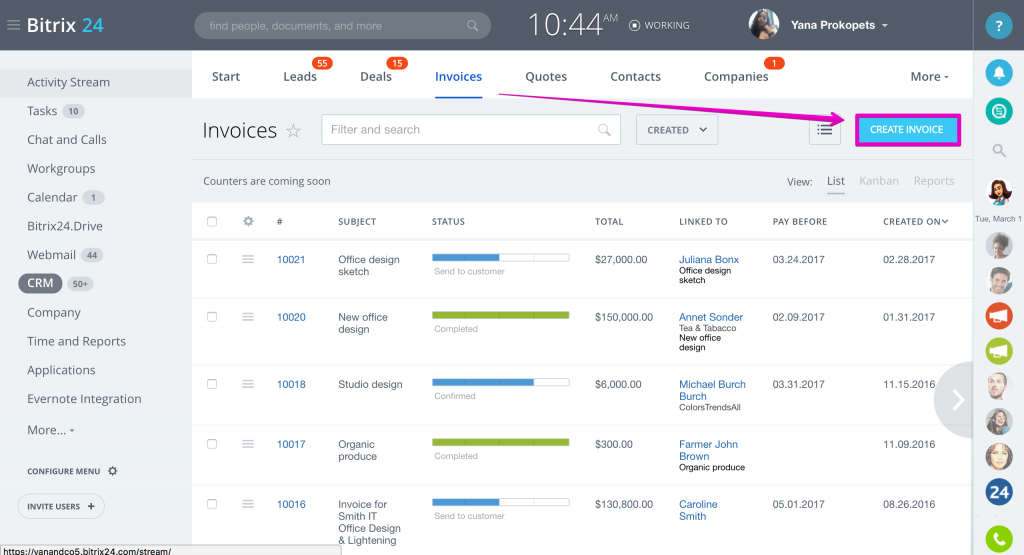Click magnifier inside Filter and search field
Screen dimensions: 1024x555
coord(604,130)
